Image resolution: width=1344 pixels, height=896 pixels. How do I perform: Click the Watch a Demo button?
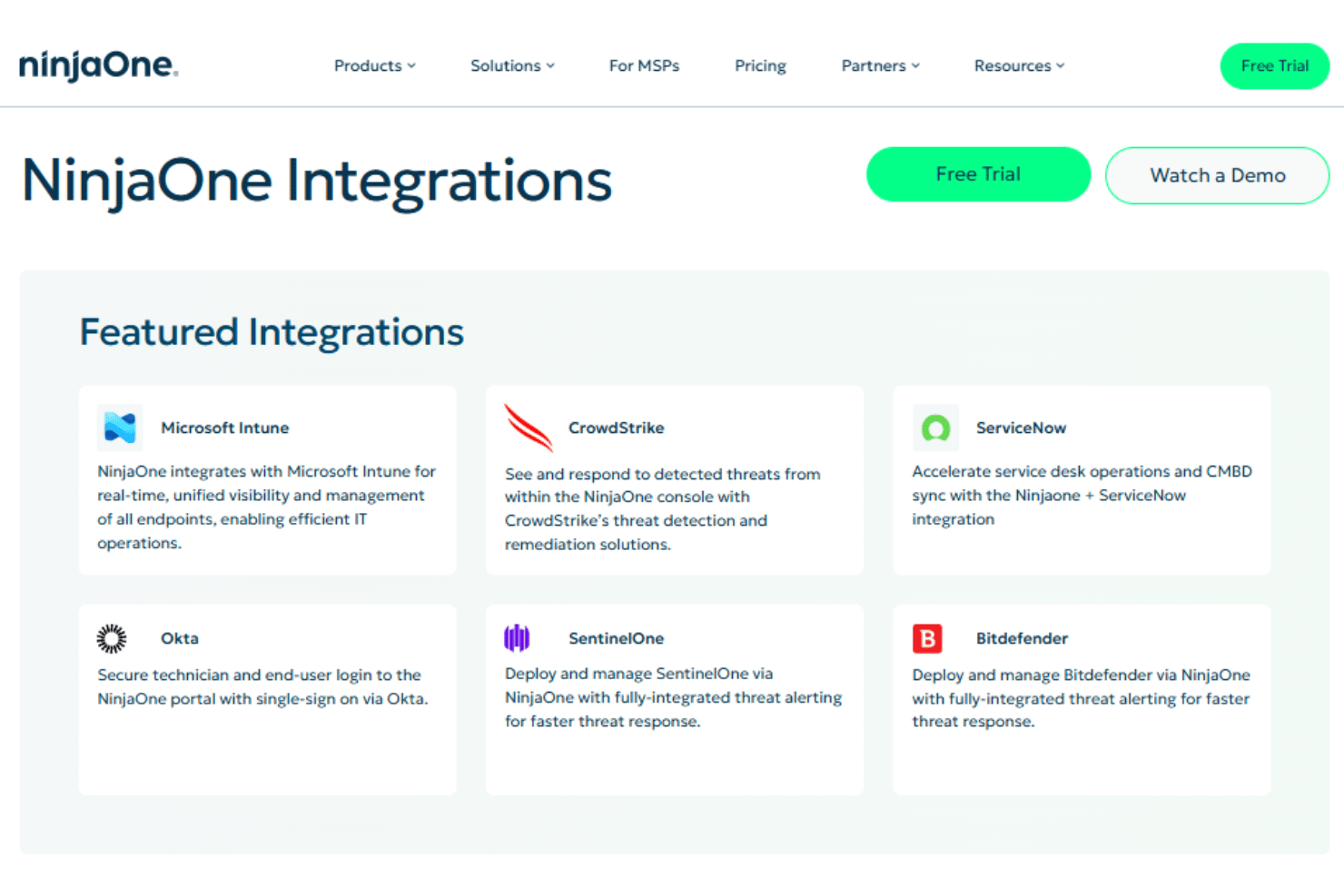pyautogui.click(x=1217, y=175)
